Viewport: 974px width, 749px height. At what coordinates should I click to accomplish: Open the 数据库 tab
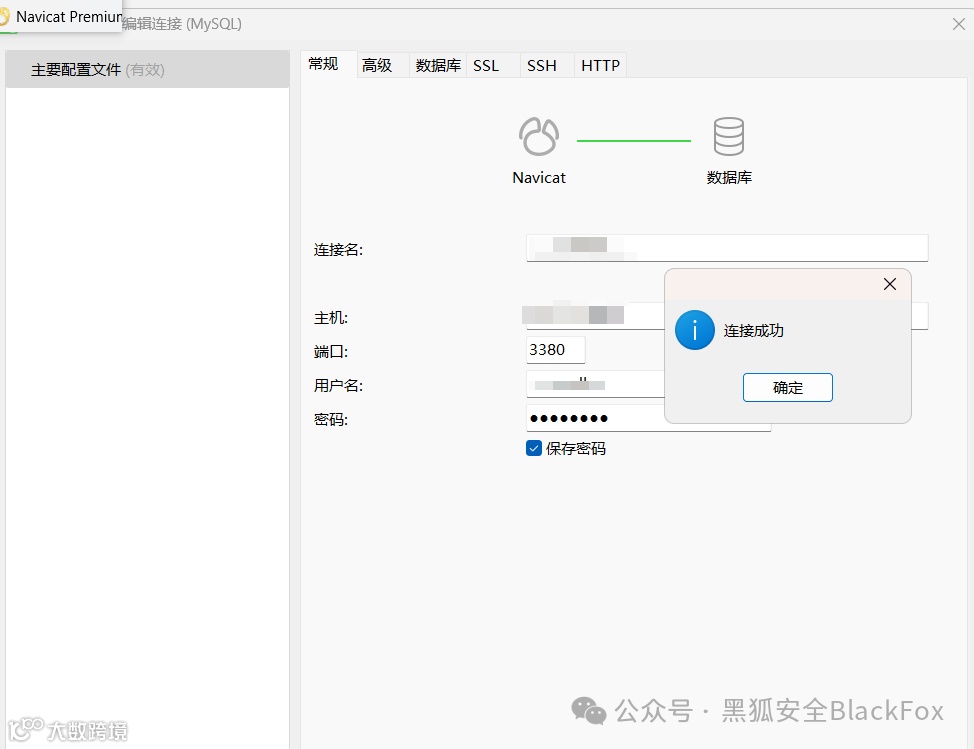coord(438,65)
